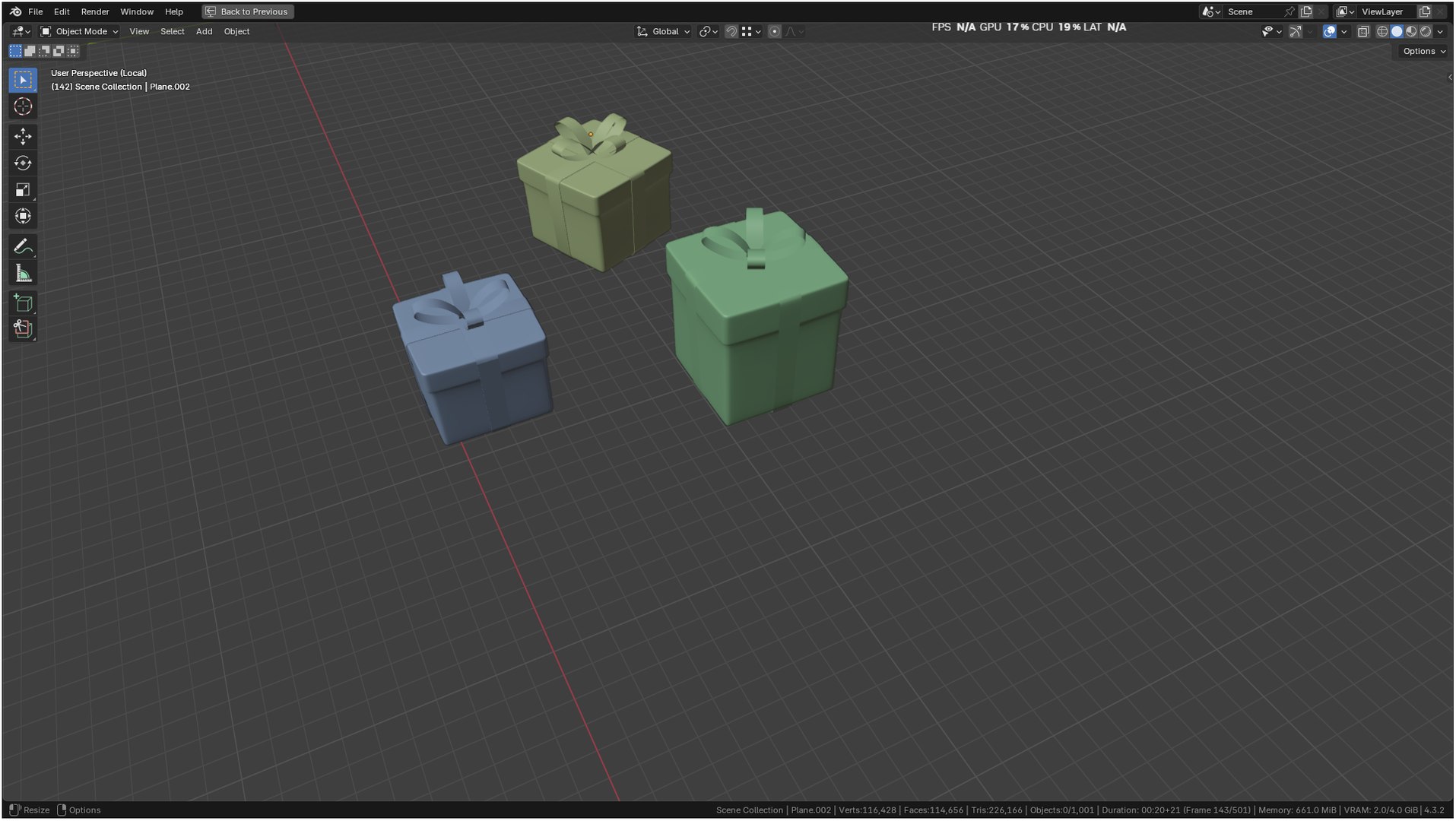Open the Help menu
Image resolution: width=1456 pixels, height=821 pixels.
tap(174, 11)
